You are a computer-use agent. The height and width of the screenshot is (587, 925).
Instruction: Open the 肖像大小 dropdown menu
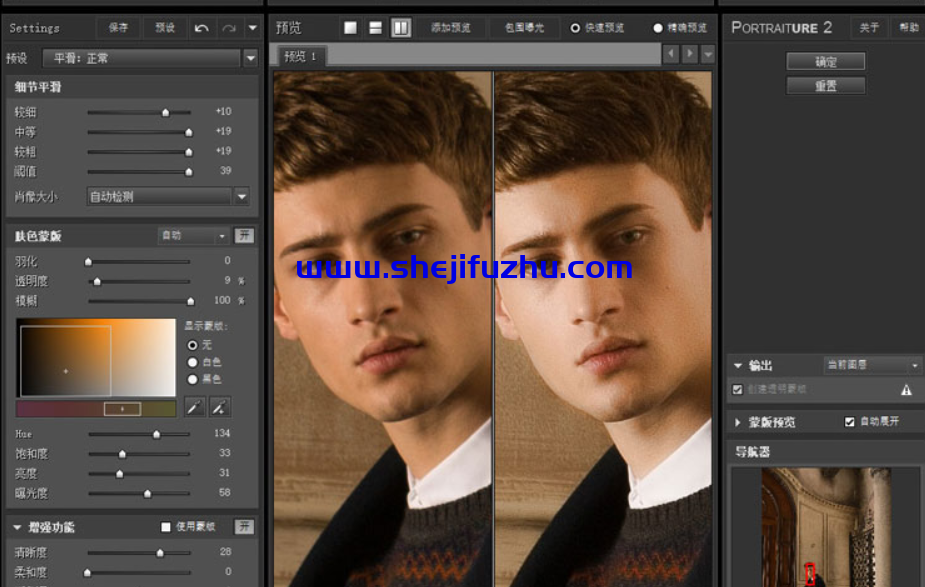pos(241,197)
